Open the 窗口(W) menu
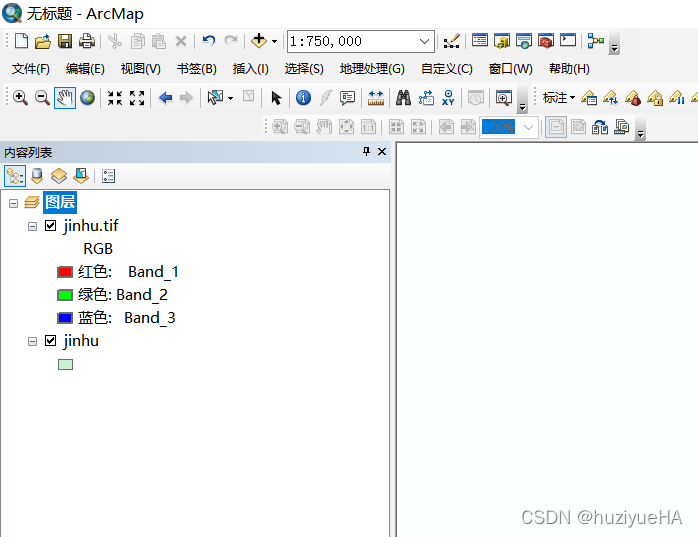This screenshot has height=537, width=698. [x=511, y=69]
